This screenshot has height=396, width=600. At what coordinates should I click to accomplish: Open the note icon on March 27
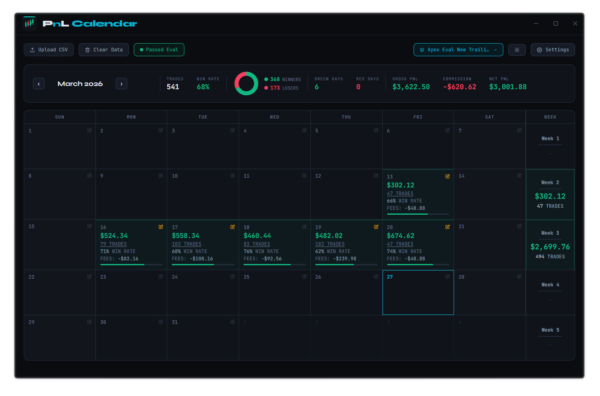(x=447, y=277)
